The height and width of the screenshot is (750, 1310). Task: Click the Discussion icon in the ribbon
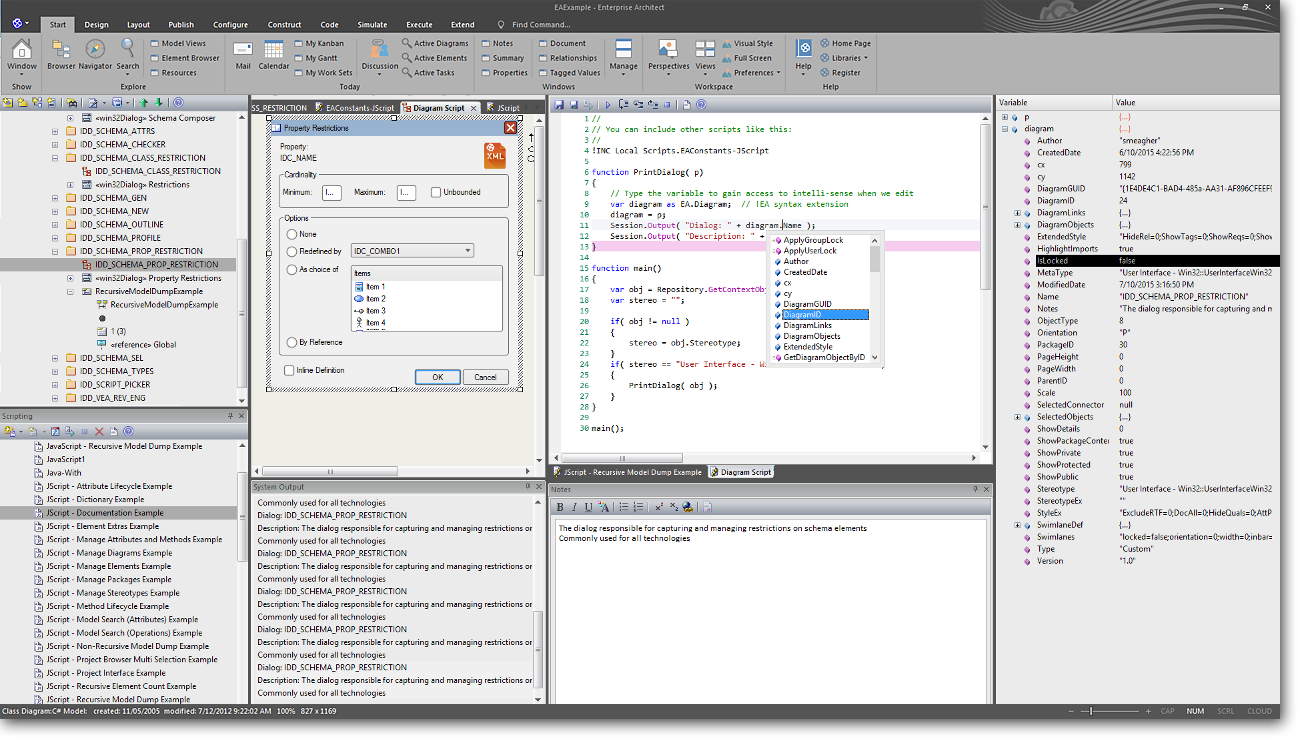[x=379, y=49]
